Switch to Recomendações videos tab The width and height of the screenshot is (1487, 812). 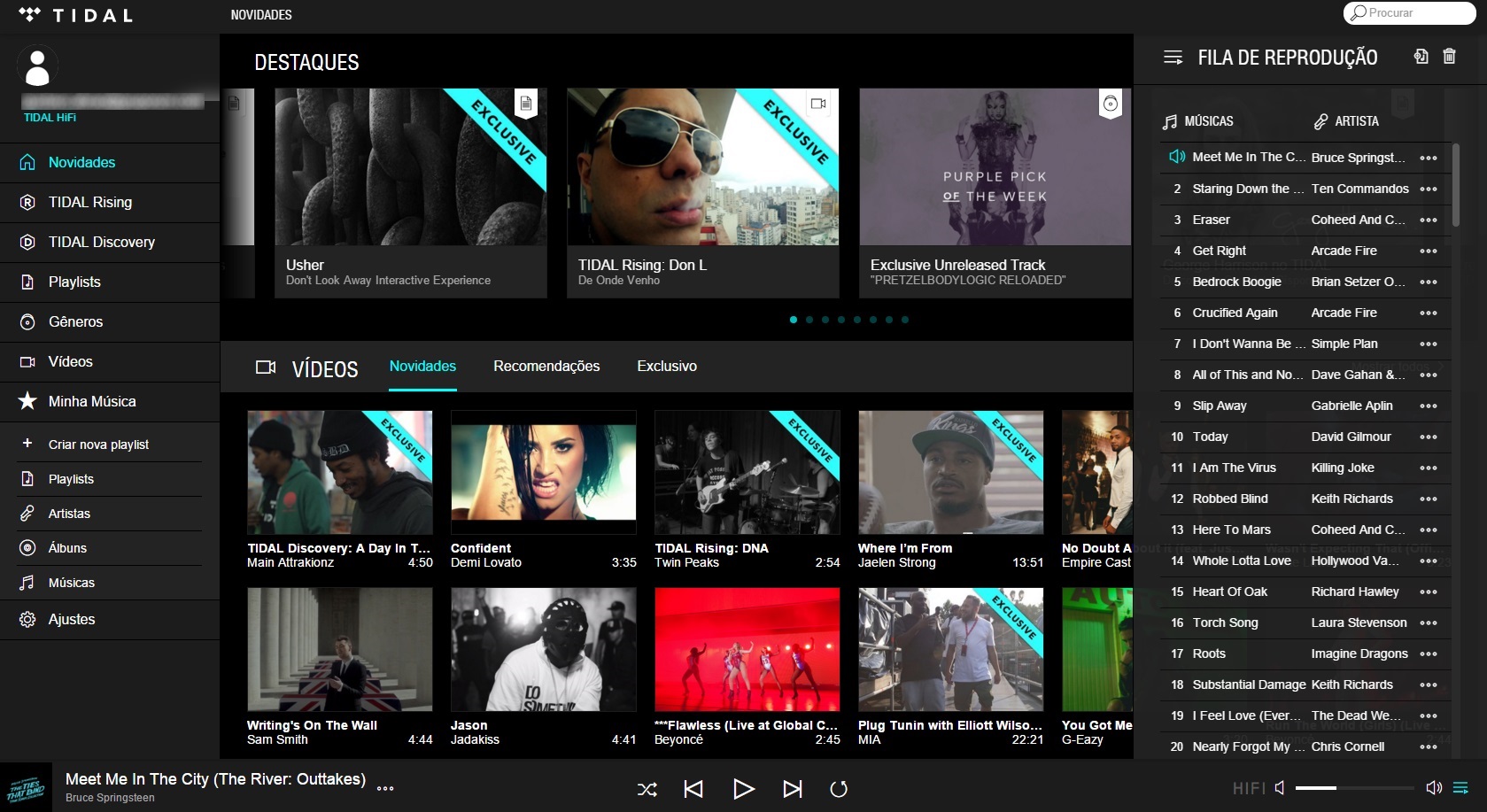pos(546,367)
